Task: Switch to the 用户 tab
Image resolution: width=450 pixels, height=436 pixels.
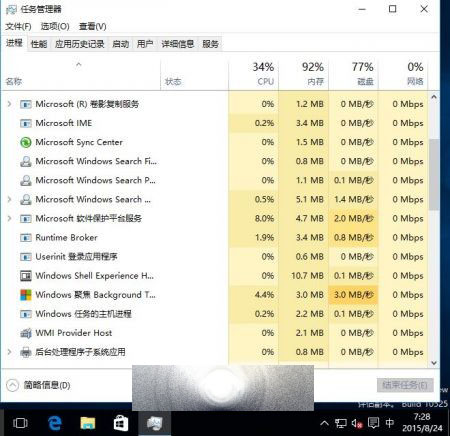Action: [x=145, y=44]
